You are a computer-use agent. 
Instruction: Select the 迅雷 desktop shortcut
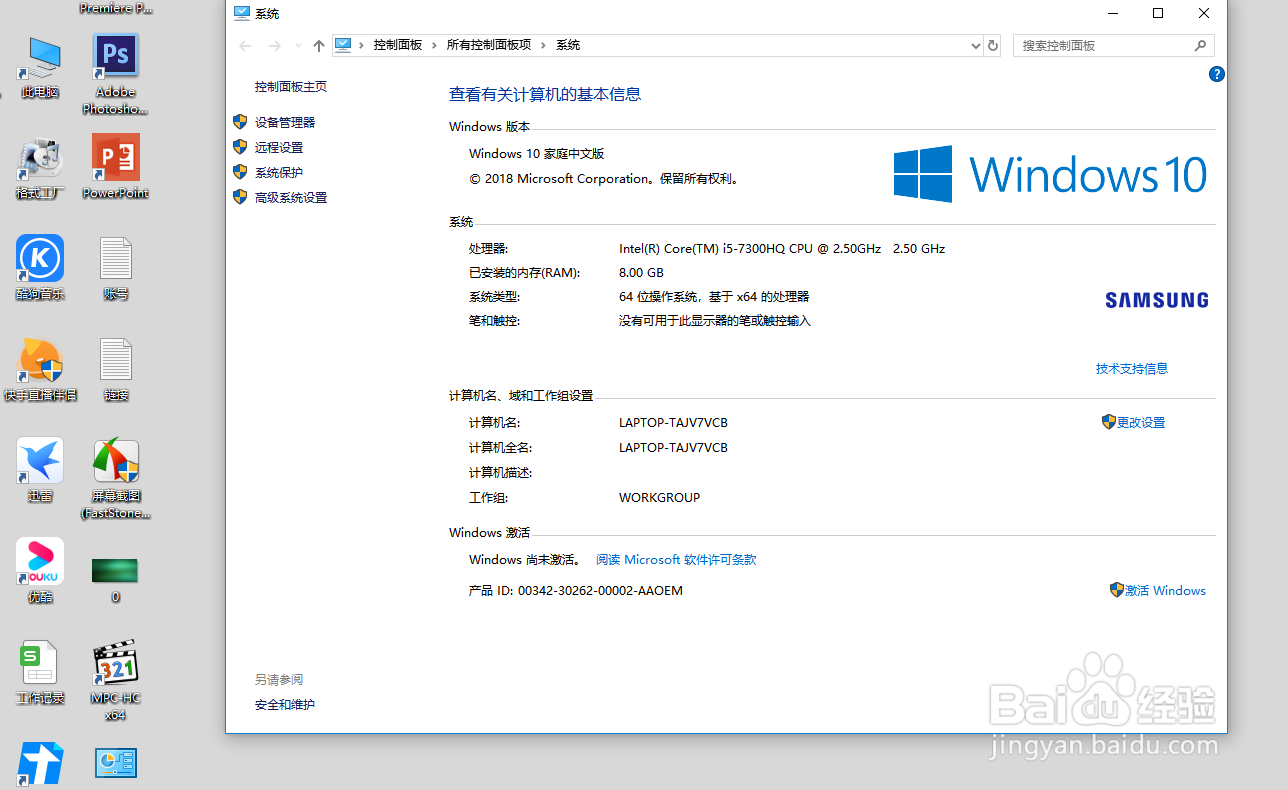tap(40, 470)
